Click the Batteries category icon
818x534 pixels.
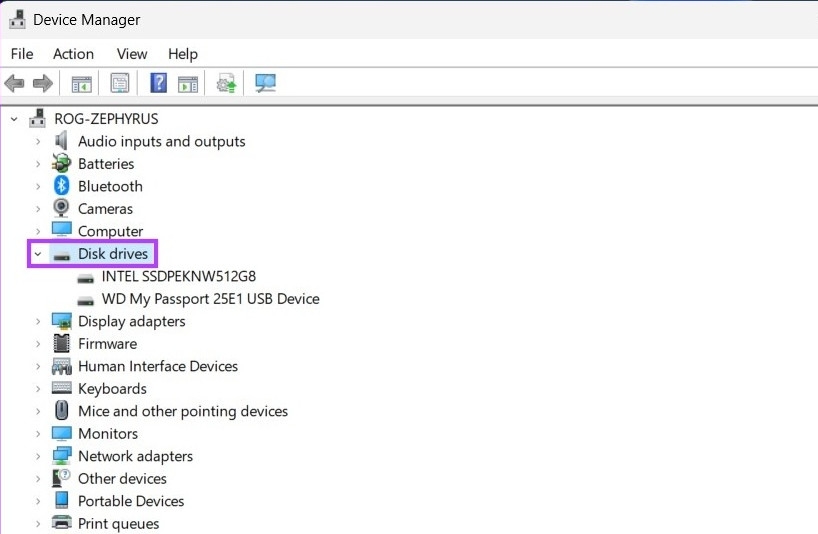click(62, 163)
